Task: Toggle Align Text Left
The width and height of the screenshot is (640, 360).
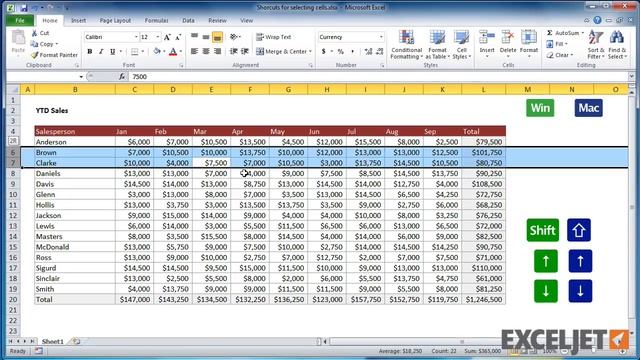Action: coord(194,51)
